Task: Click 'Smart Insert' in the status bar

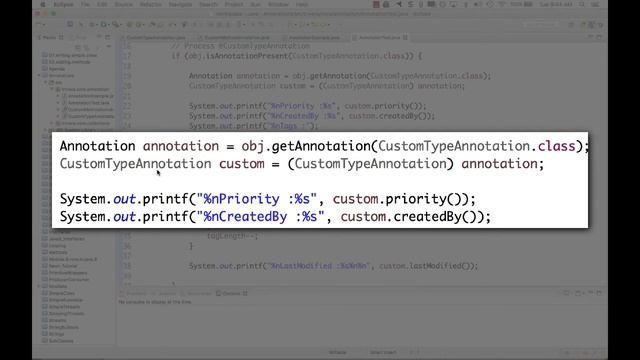Action: (x=383, y=352)
